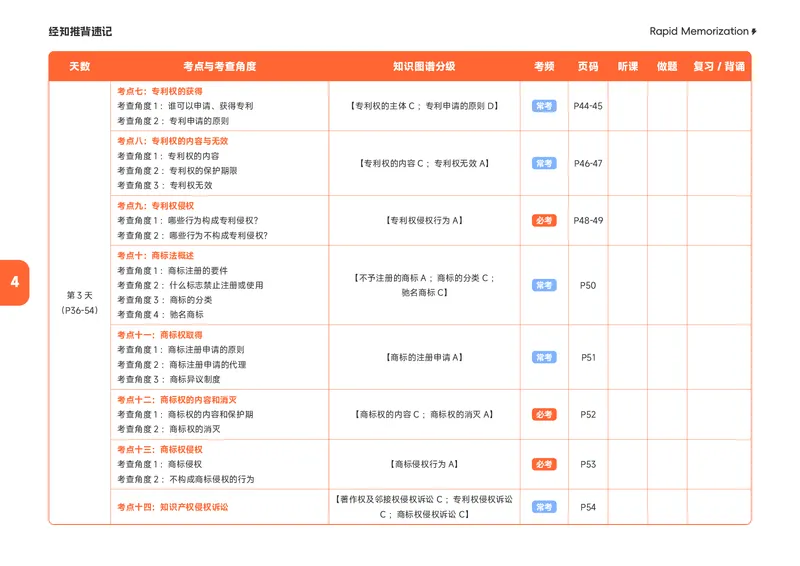Select the 做题 column header
The width and height of the screenshot is (800, 566).
667,66
